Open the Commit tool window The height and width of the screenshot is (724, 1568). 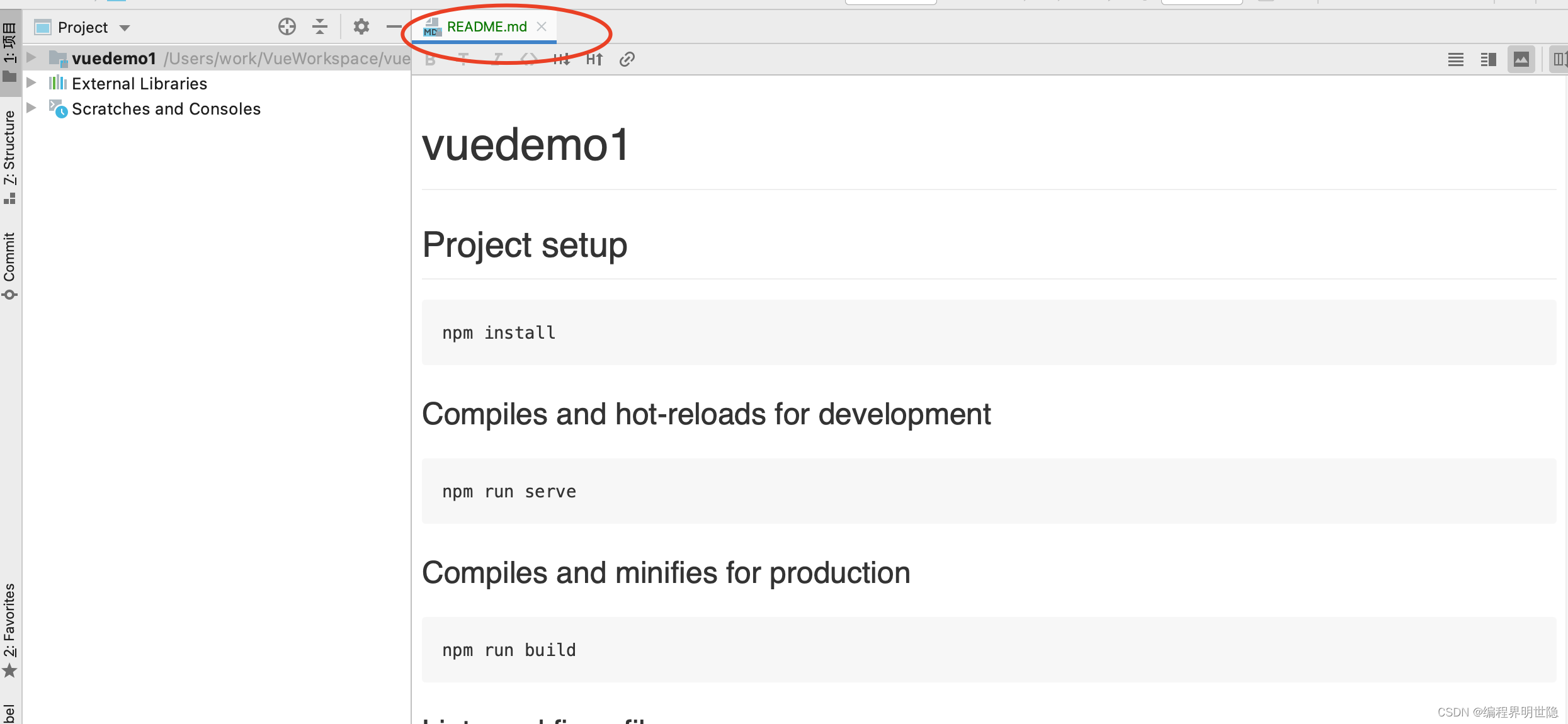[x=10, y=258]
